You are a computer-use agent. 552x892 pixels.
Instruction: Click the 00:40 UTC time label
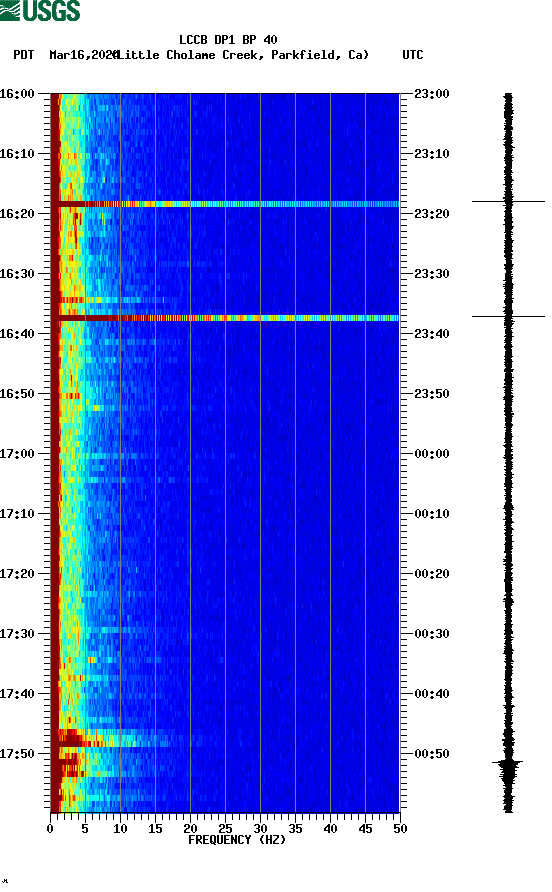coord(432,694)
